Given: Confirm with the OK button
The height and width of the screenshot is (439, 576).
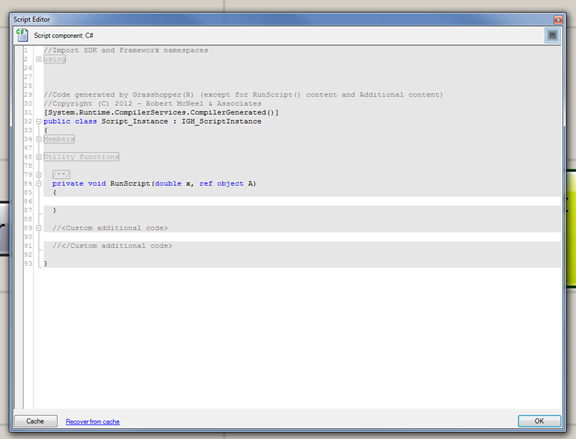Looking at the screenshot, I should point(539,421).
